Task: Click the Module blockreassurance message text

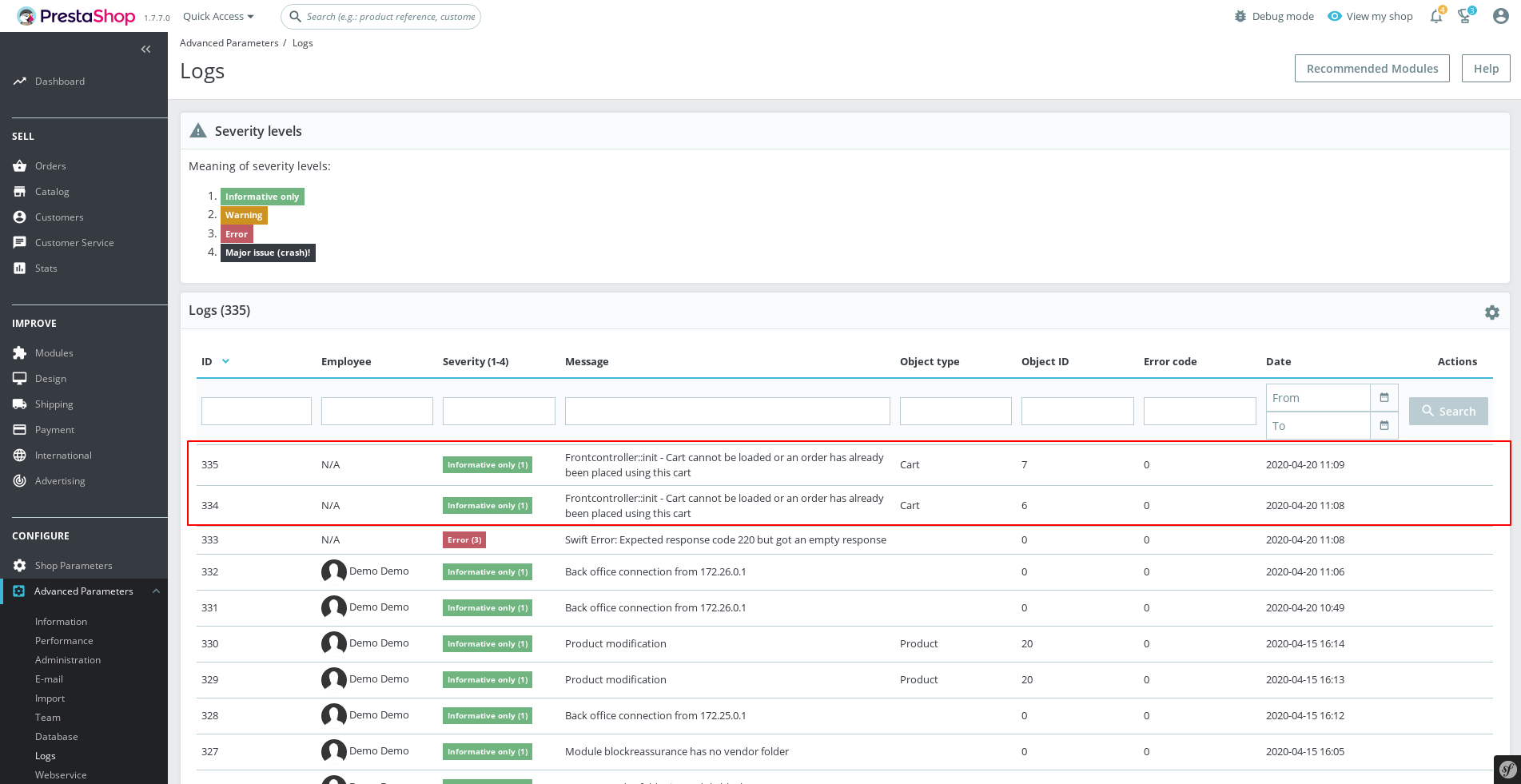Action: tap(677, 752)
